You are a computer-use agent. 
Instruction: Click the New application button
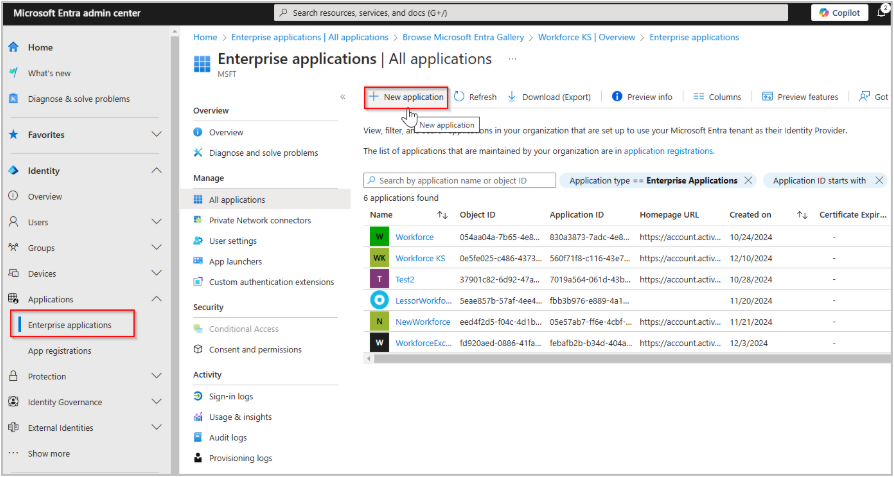coord(406,97)
